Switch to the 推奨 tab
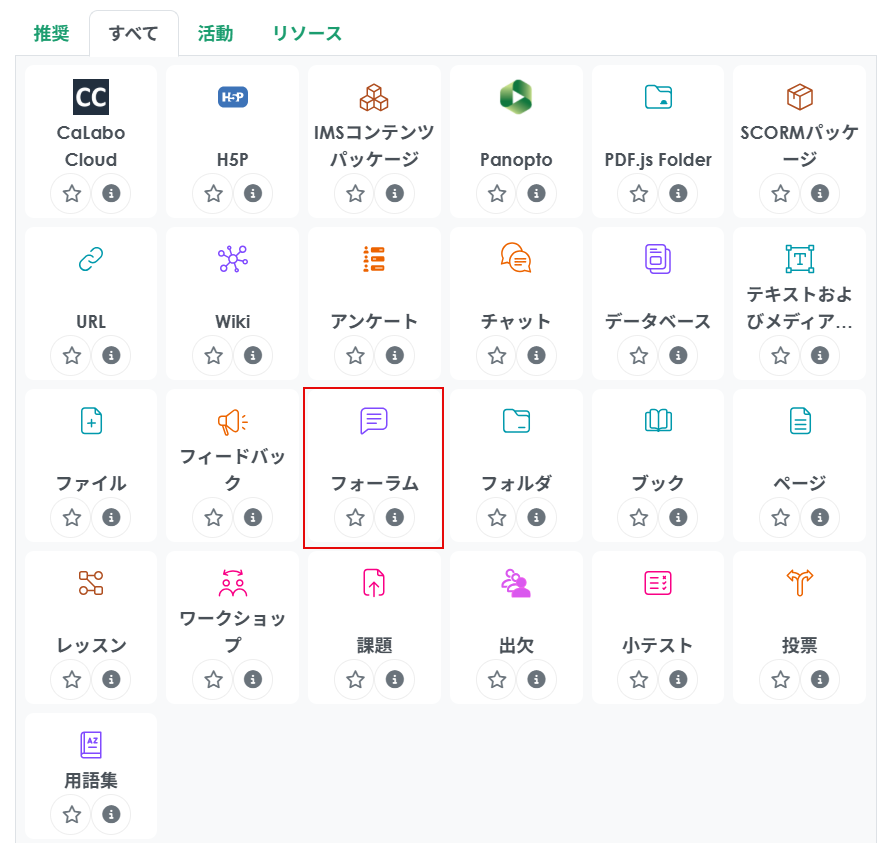 pos(52,33)
